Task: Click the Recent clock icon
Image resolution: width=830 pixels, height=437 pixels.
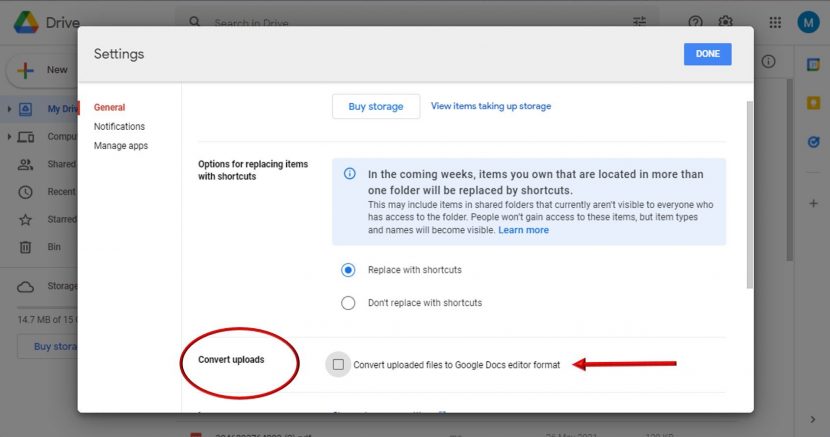Action: [x=25, y=192]
